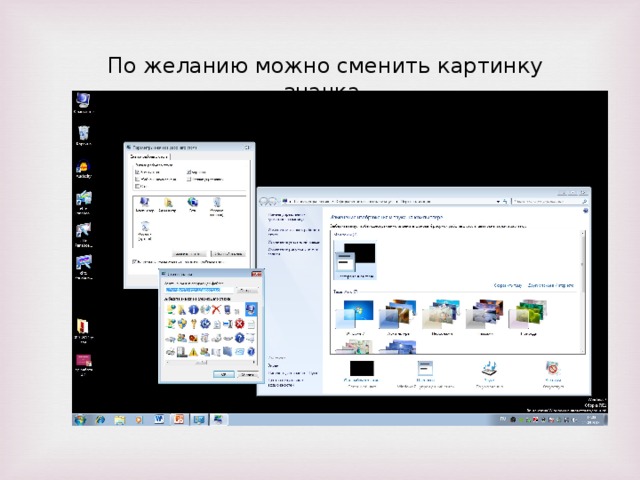The height and width of the screenshot is (480, 640).
Task: Select the blue info "i" icon in icon grid
Action: [x=193, y=309]
